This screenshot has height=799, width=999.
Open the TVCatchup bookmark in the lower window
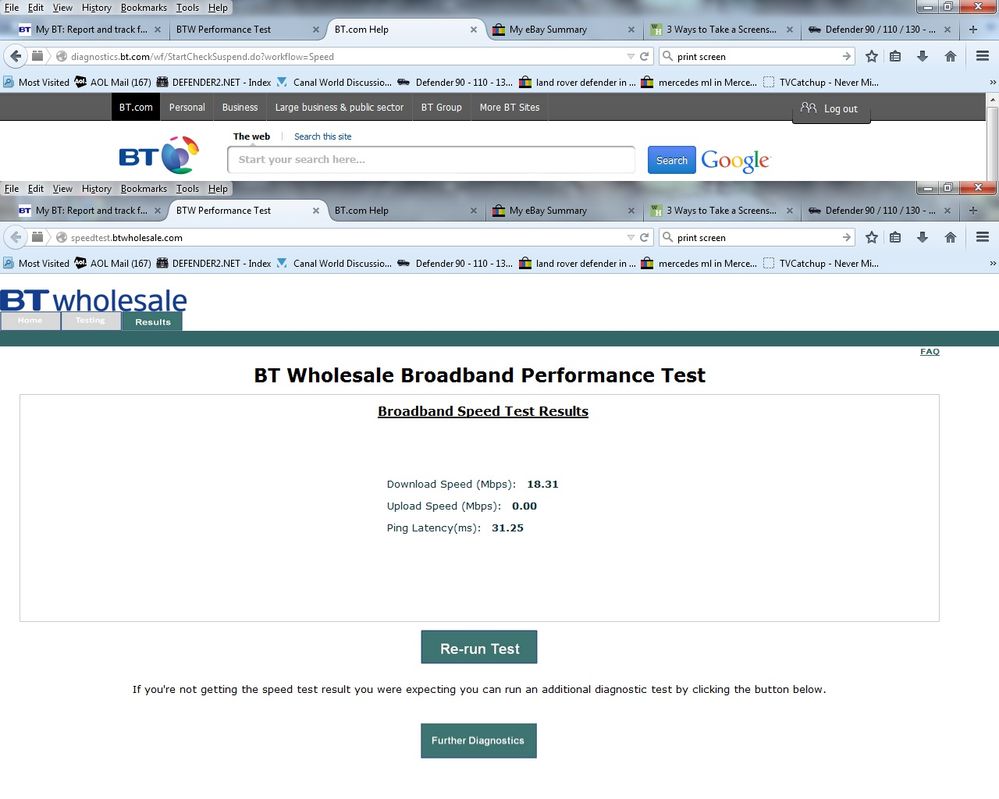point(821,263)
